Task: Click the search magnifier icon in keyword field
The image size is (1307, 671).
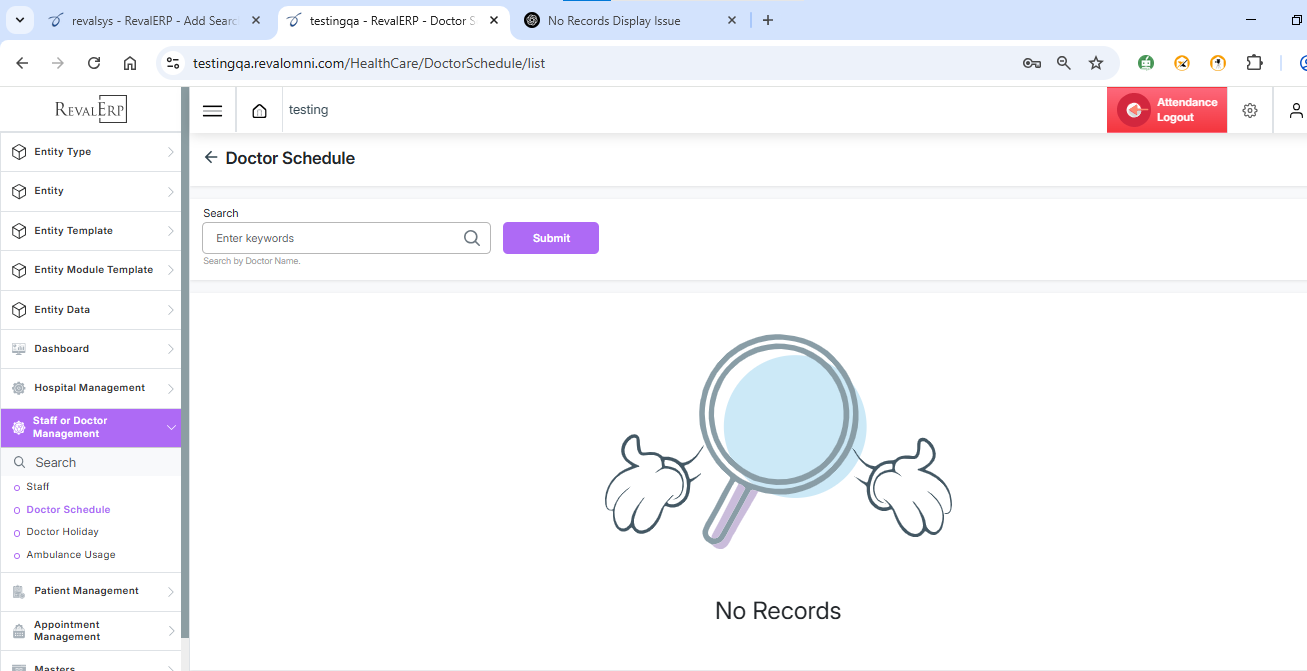Action: tap(472, 238)
